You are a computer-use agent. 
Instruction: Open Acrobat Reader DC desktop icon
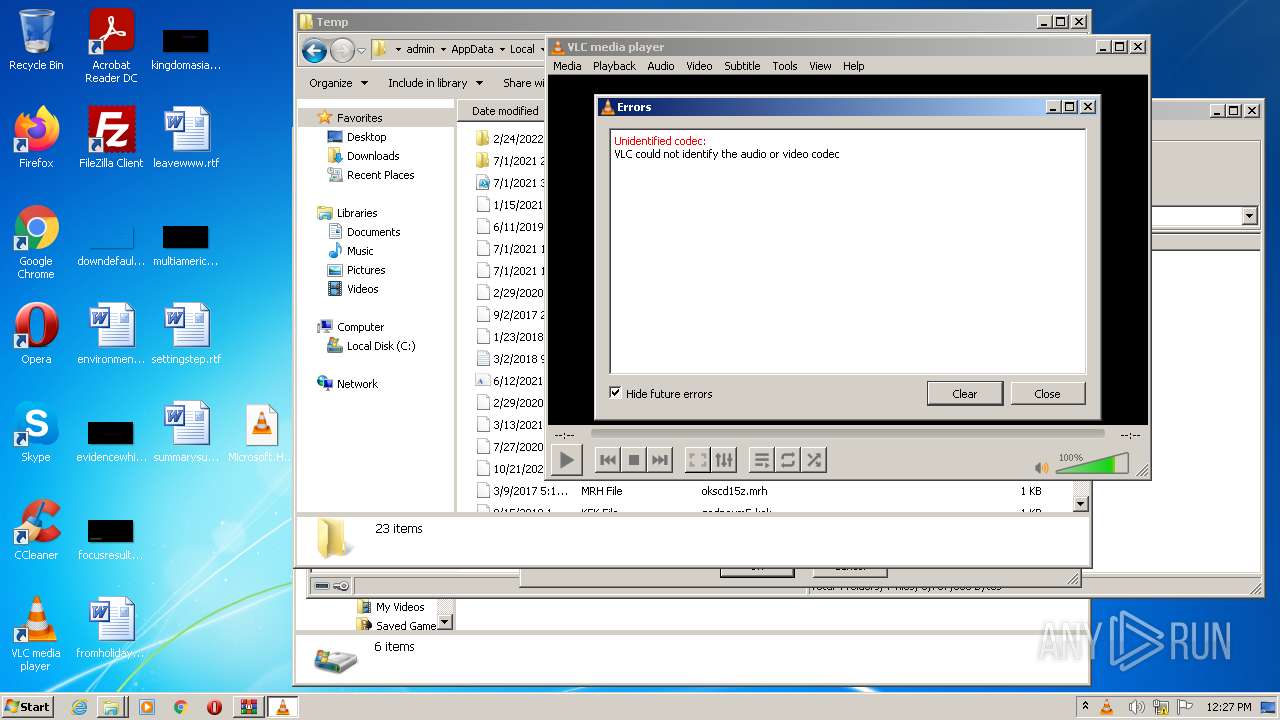click(111, 46)
